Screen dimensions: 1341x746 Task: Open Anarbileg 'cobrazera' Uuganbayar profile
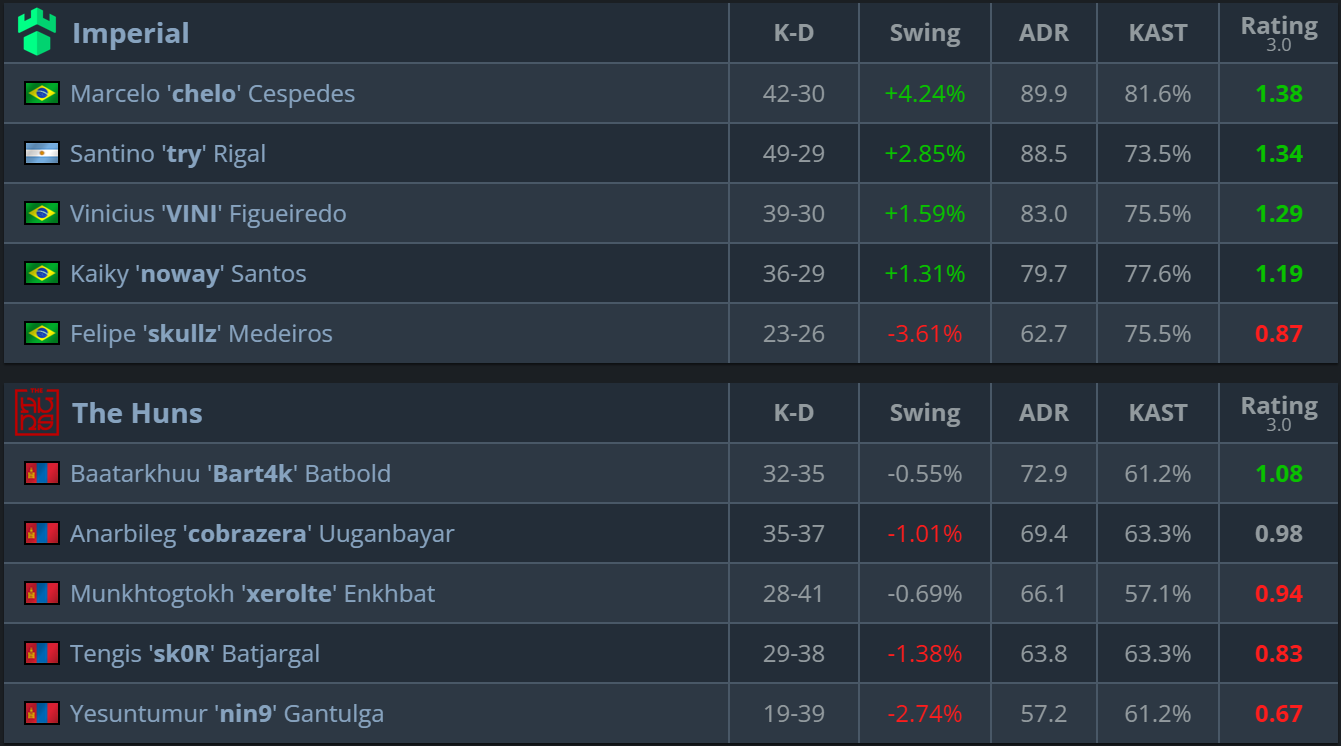pos(262,534)
